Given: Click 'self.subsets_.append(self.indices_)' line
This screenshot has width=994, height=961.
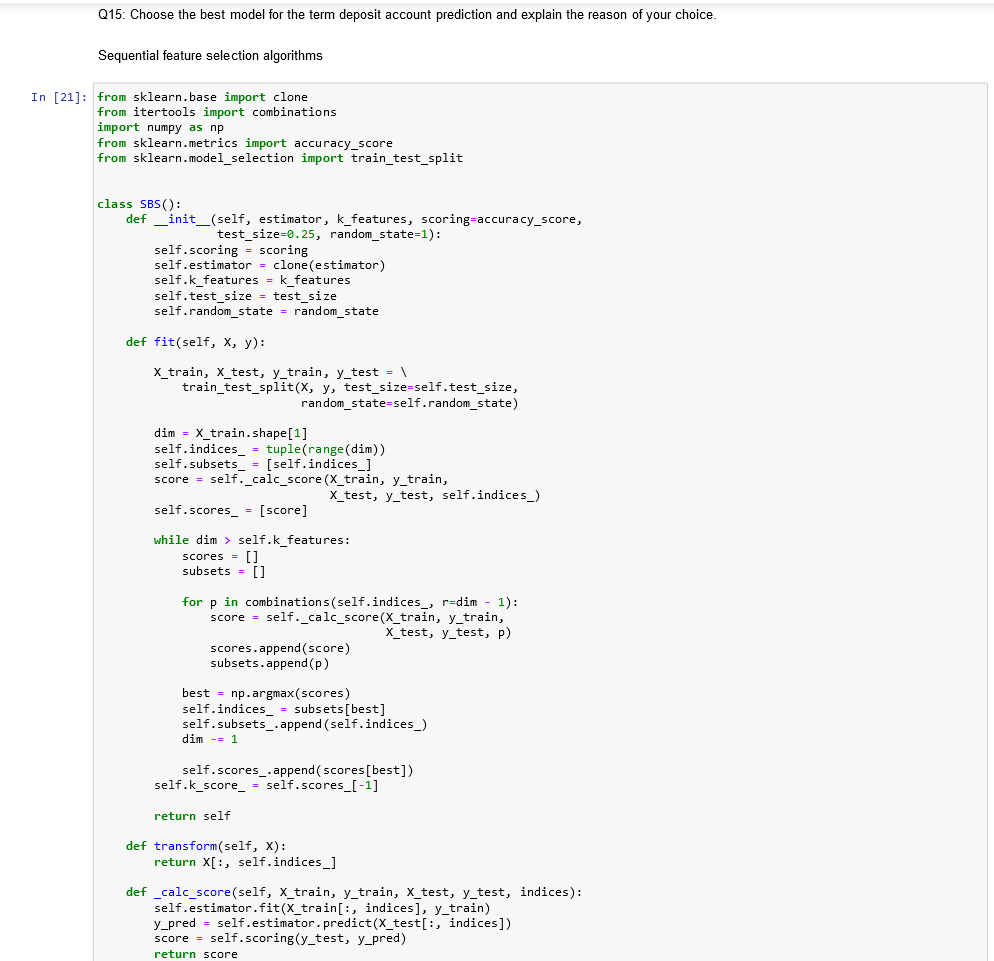Looking at the screenshot, I should pyautogui.click(x=304, y=725).
